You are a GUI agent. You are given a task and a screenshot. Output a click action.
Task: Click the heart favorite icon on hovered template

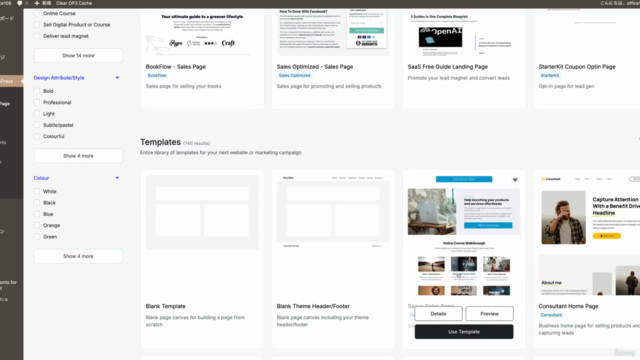click(515, 180)
